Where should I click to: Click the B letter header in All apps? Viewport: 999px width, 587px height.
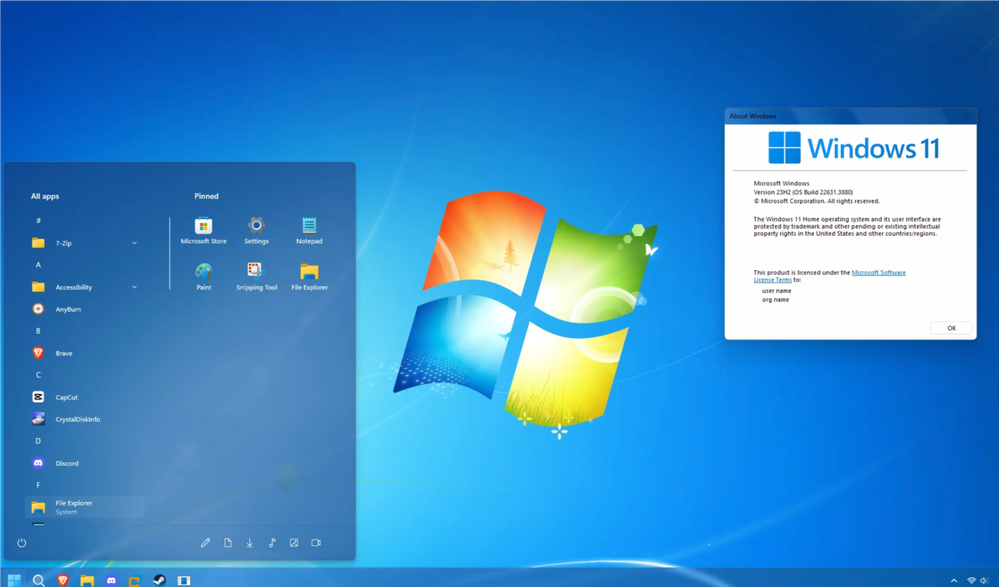click(38, 331)
